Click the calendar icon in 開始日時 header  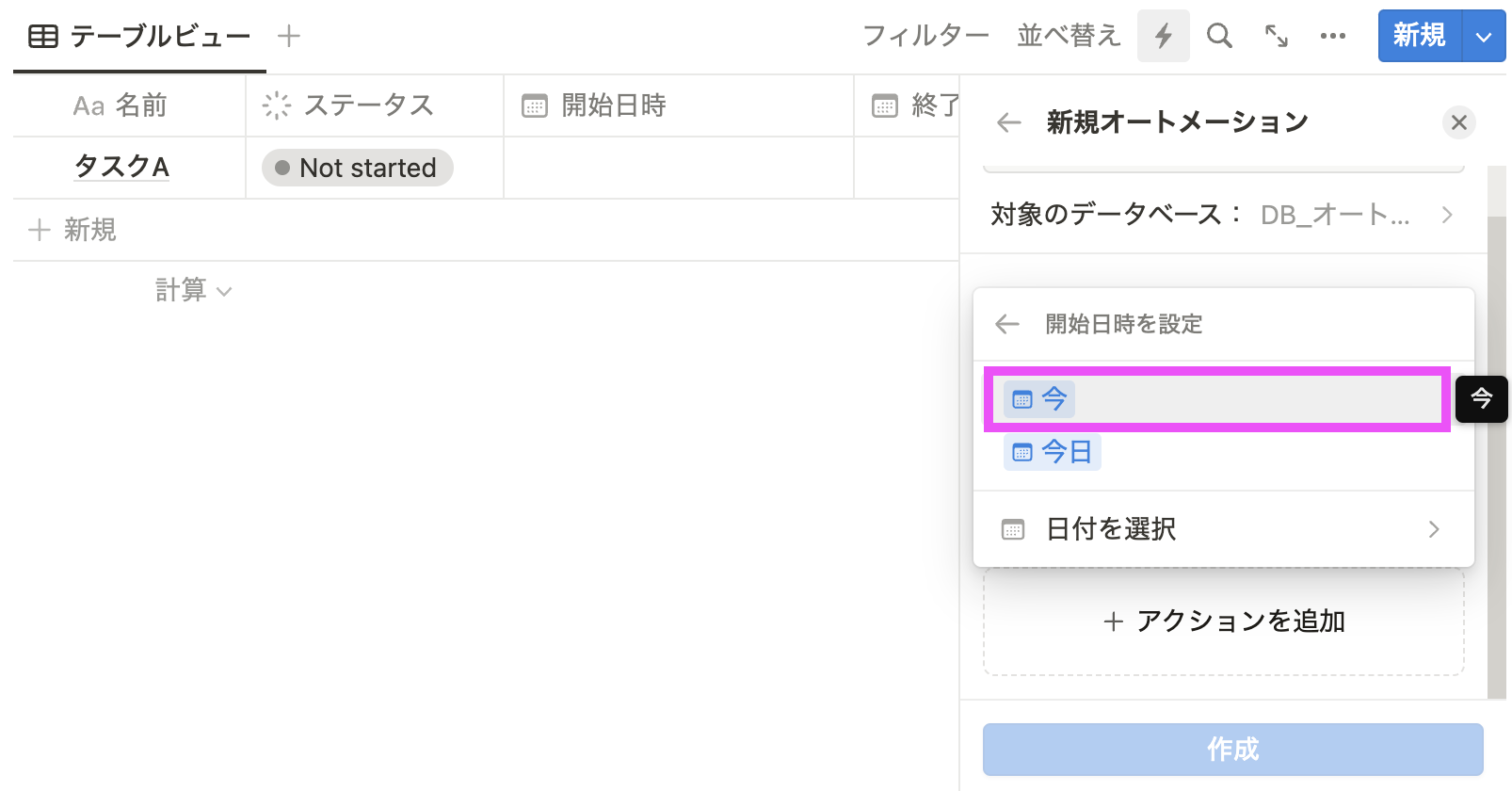535,105
